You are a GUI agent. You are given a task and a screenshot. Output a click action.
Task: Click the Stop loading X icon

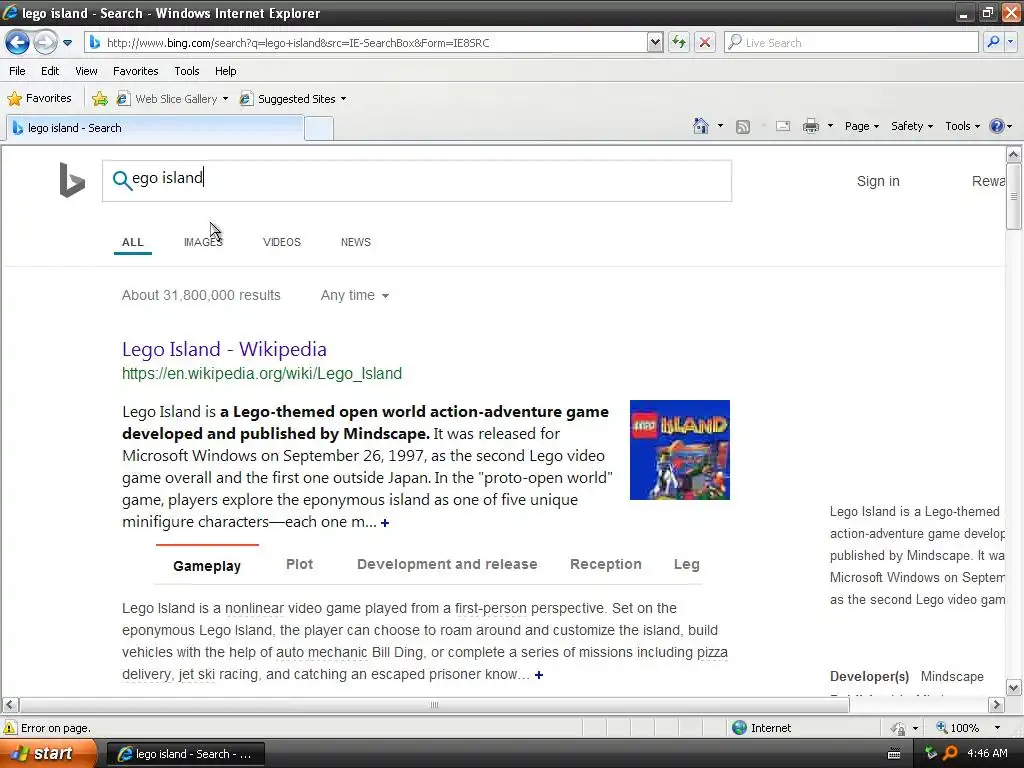tap(705, 43)
